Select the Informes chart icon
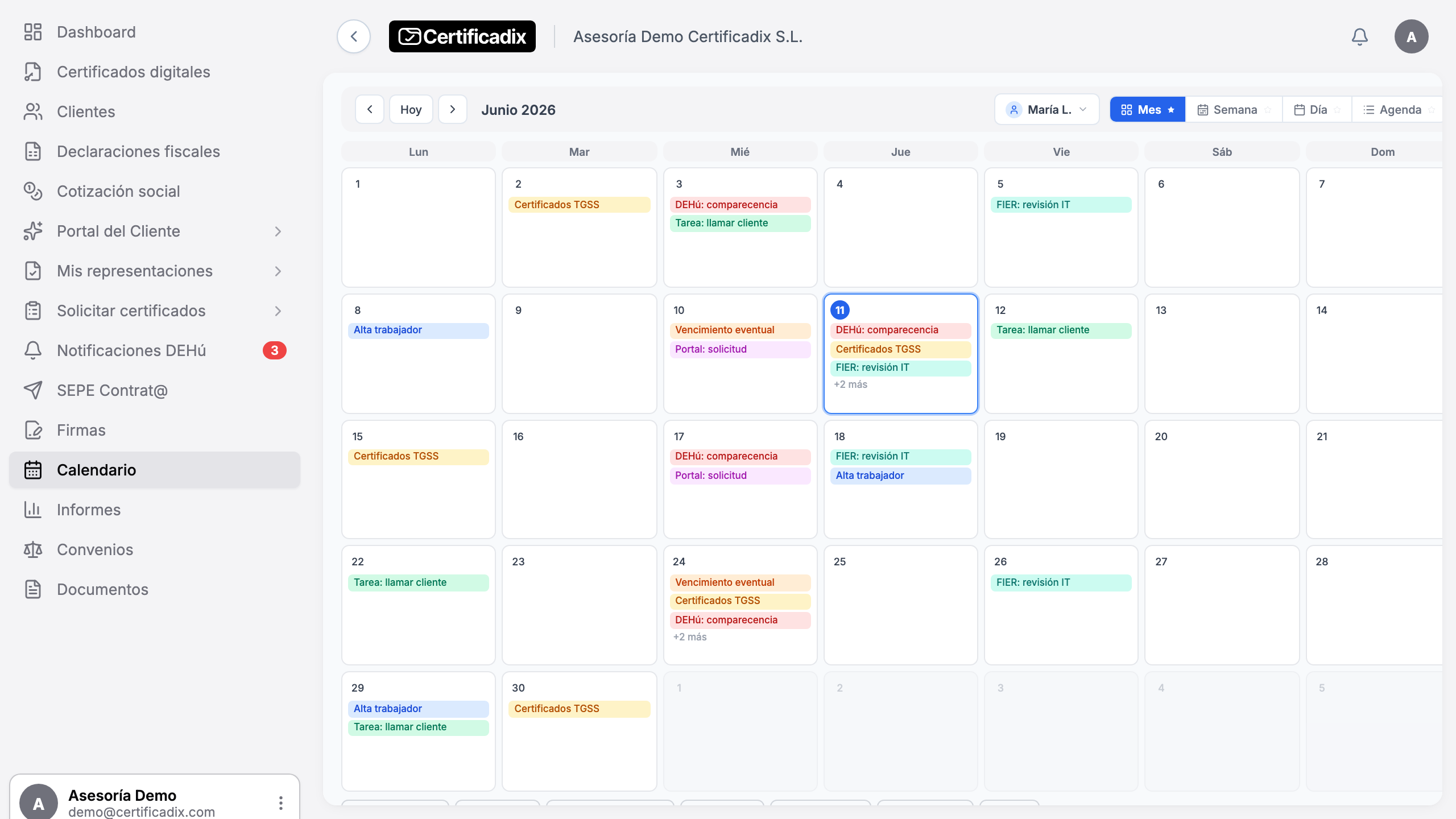 point(33,510)
